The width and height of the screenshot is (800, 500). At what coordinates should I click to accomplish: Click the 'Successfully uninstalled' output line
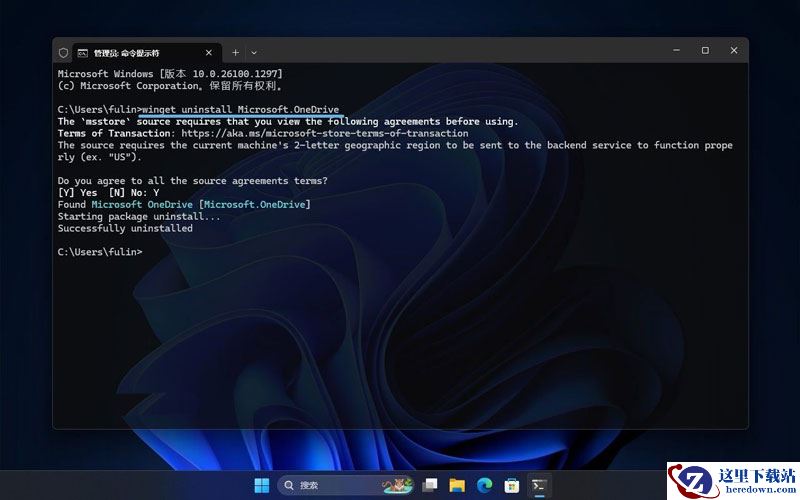click(x=125, y=228)
